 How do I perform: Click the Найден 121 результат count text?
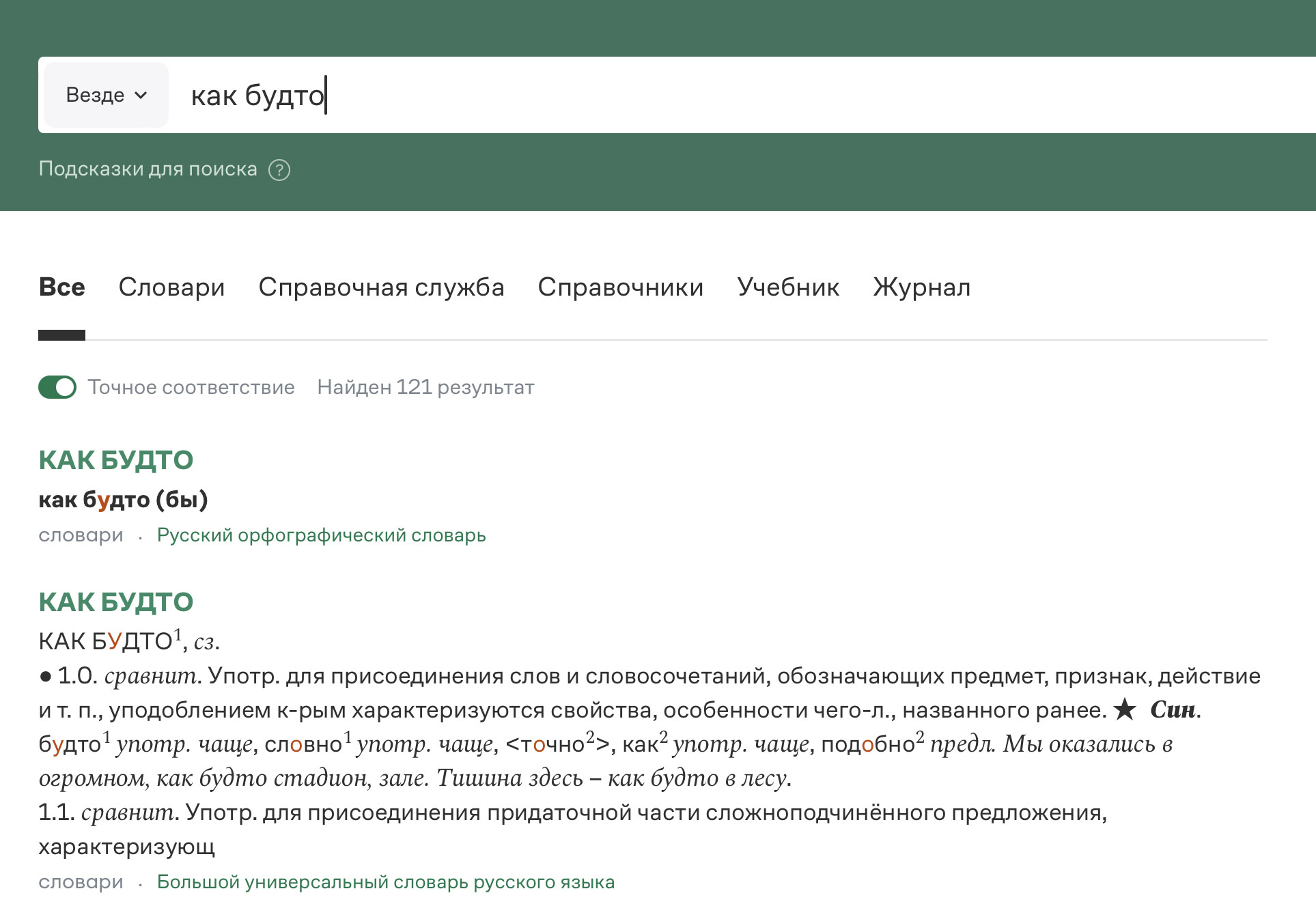425,387
